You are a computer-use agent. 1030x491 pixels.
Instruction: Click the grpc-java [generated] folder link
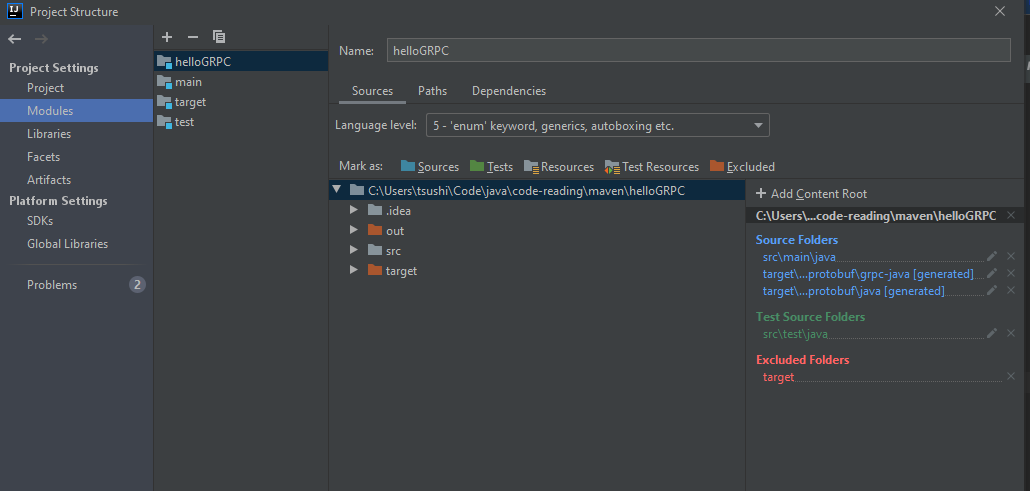tap(868, 274)
